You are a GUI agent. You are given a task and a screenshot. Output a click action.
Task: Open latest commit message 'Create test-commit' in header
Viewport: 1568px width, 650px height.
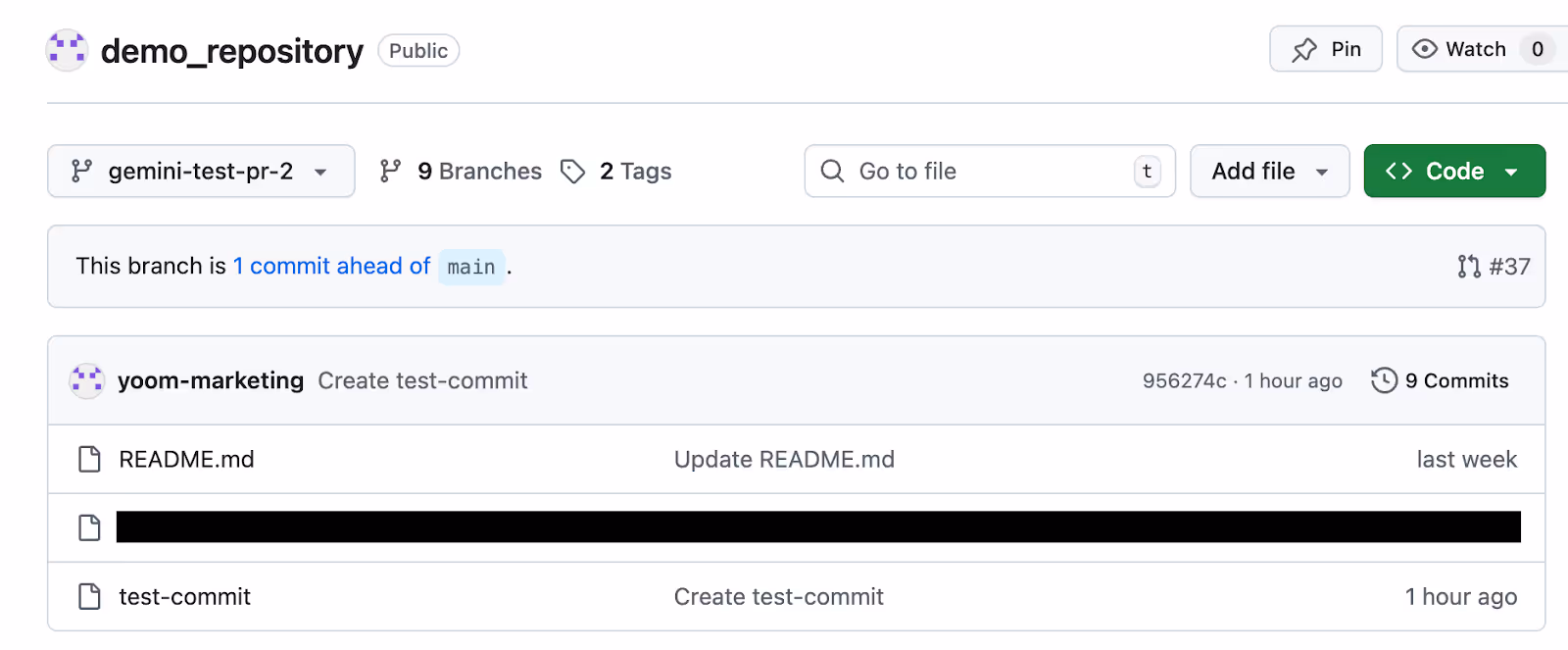(x=422, y=380)
